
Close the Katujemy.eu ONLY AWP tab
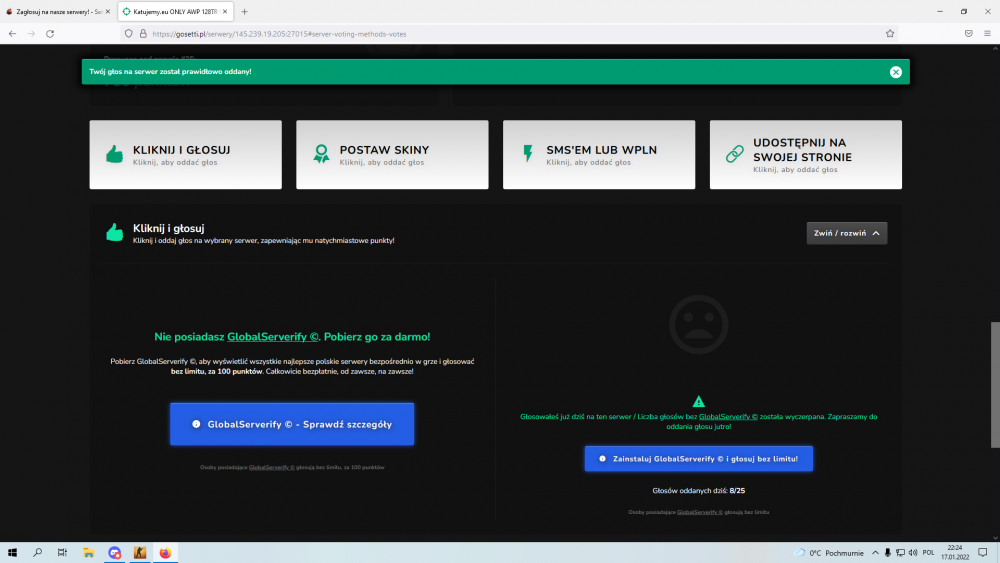pos(224,11)
